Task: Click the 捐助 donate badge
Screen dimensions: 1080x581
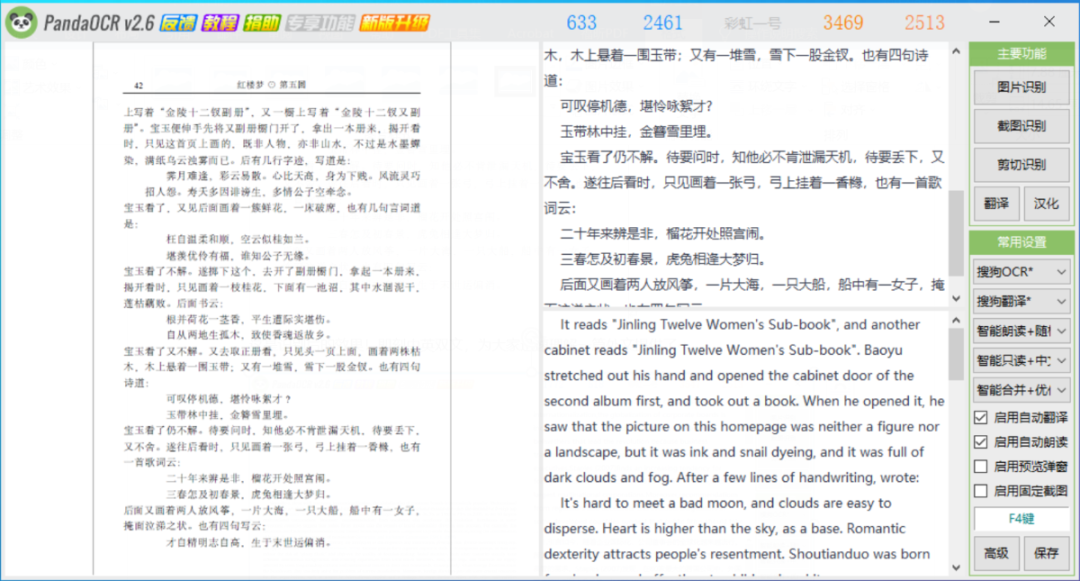Action: pyautogui.click(x=262, y=23)
